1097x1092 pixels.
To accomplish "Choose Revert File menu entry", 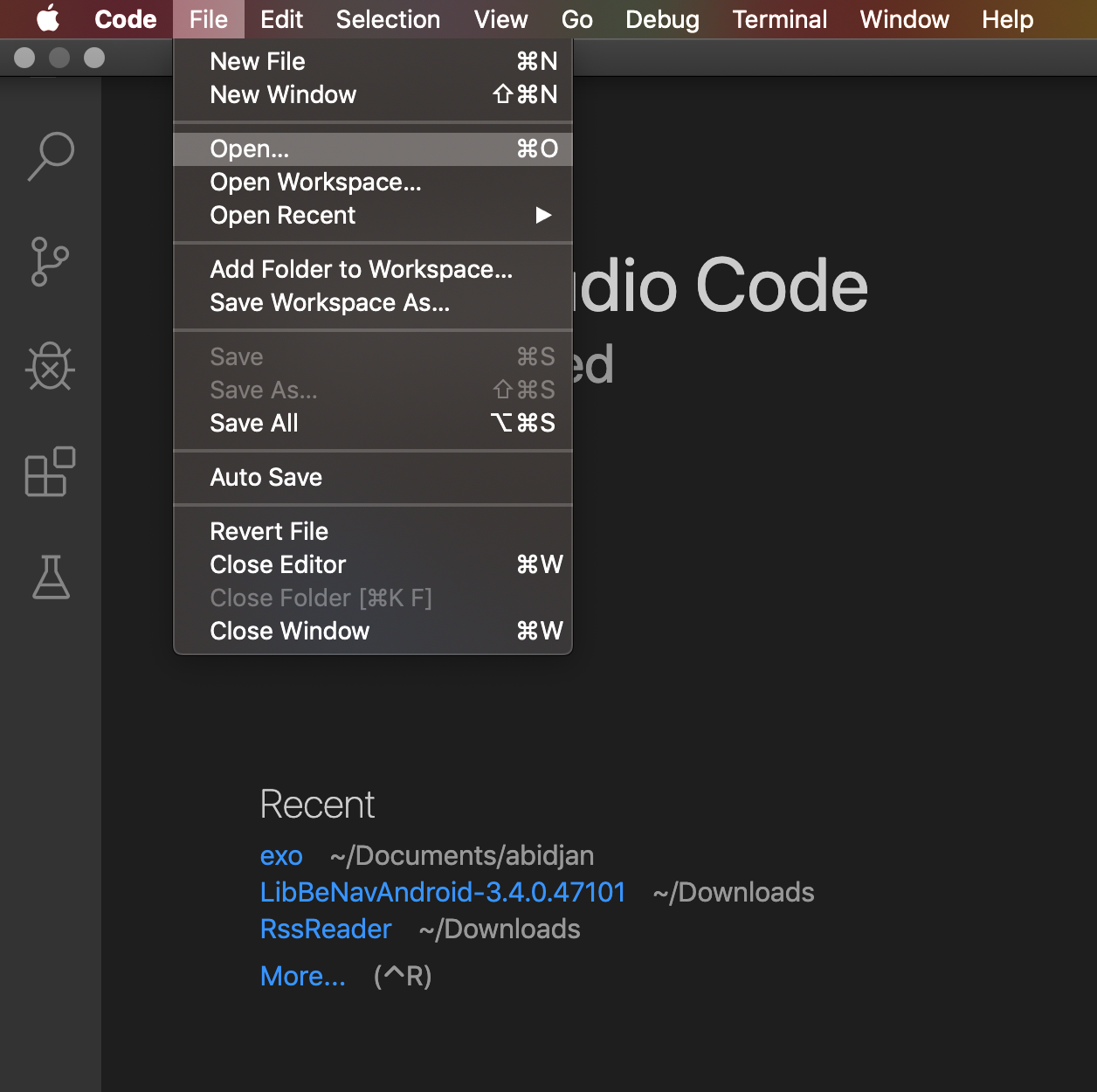I will [373, 531].
